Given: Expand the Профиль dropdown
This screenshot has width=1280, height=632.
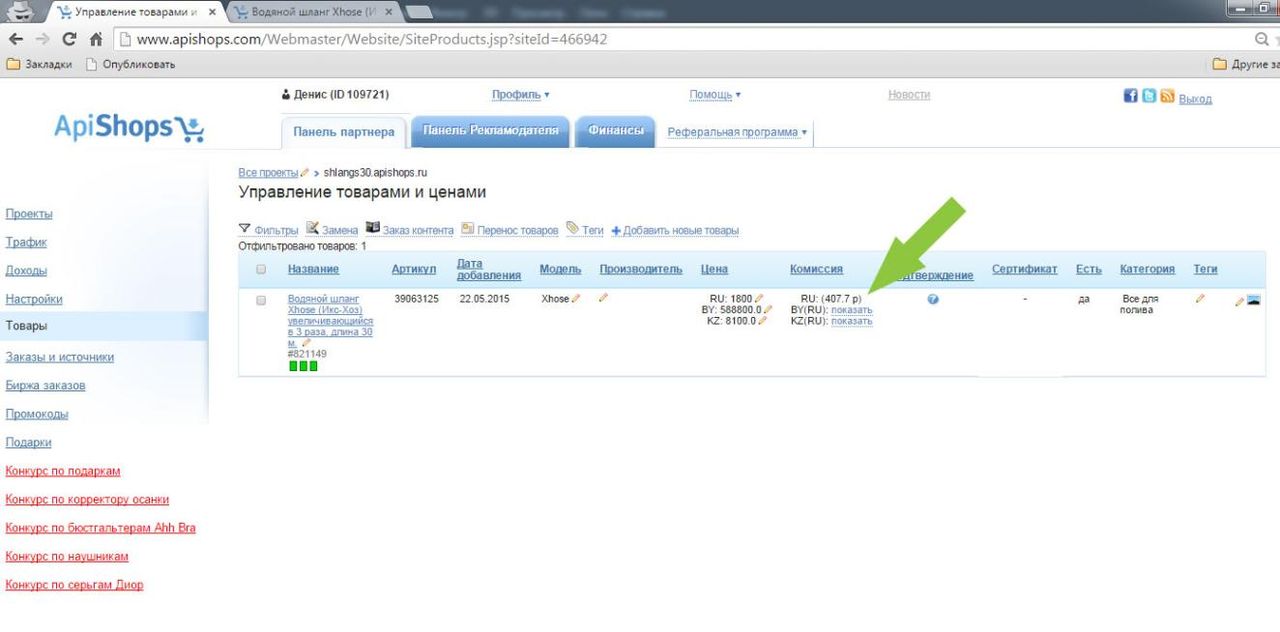Looking at the screenshot, I should point(520,95).
